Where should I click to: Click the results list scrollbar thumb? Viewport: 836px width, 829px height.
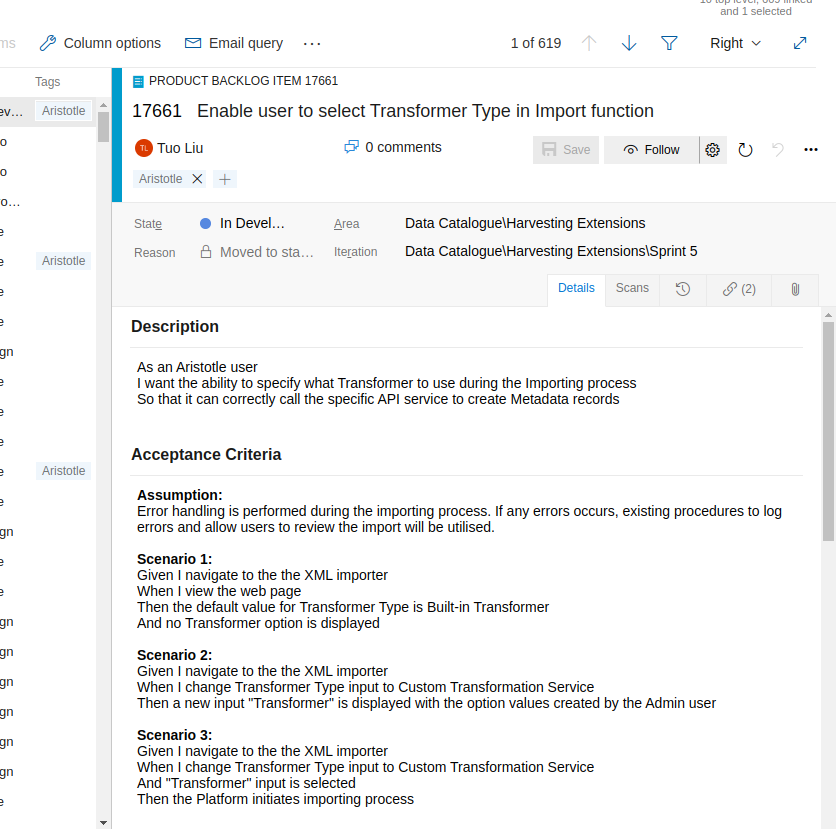coord(103,127)
